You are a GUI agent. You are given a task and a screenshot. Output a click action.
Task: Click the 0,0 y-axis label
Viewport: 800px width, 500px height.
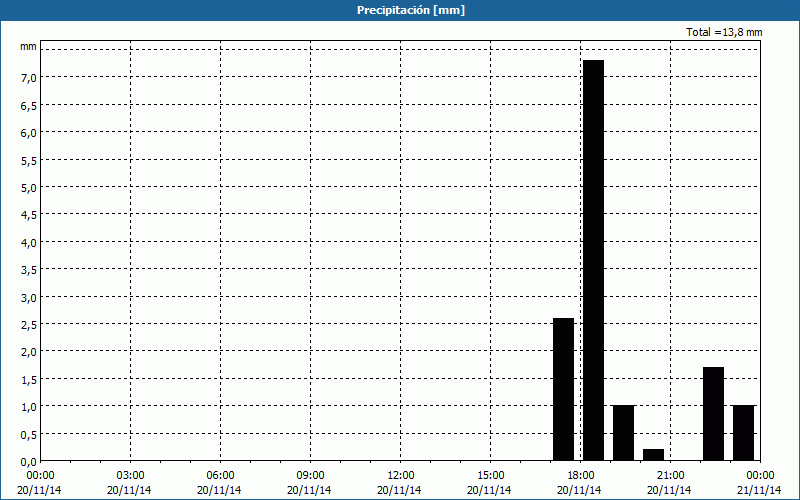(x=29, y=462)
